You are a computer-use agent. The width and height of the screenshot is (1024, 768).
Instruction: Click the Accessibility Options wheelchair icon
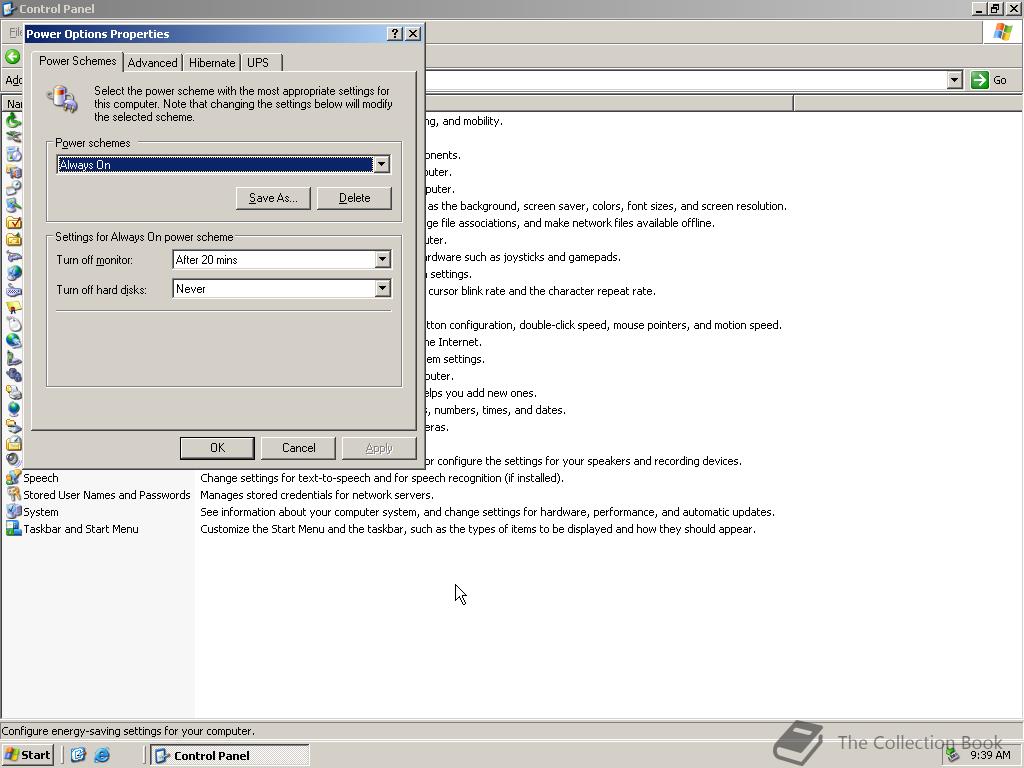tap(13, 120)
